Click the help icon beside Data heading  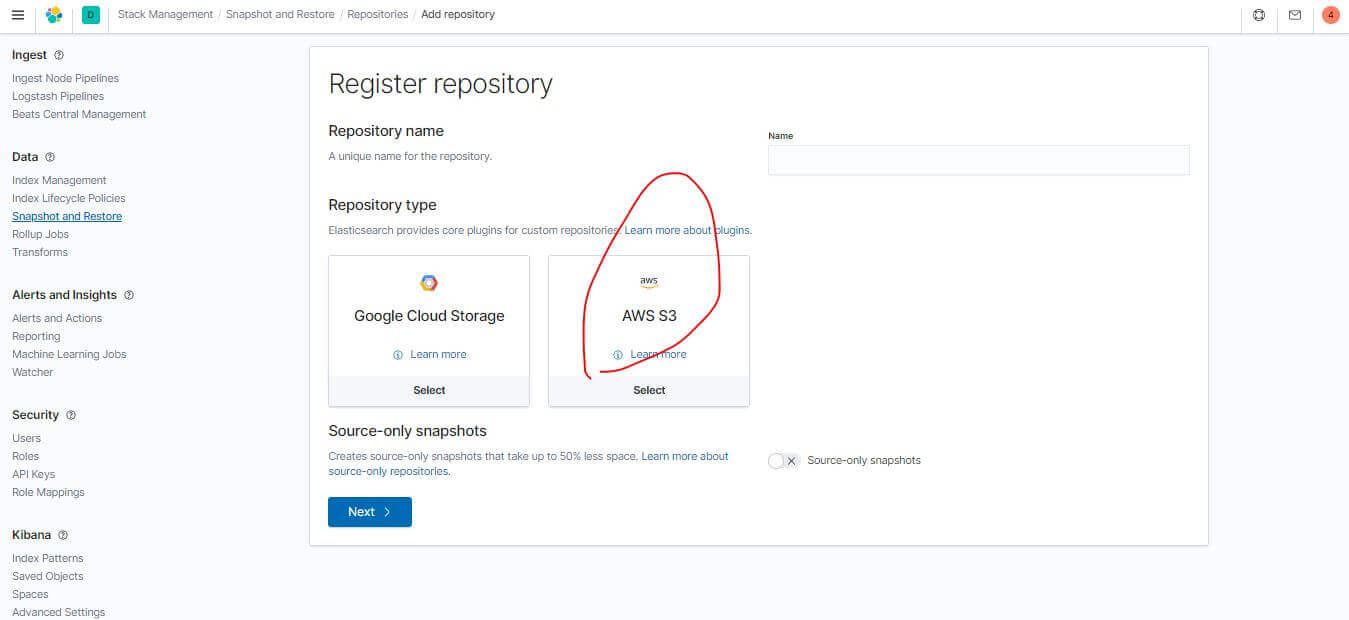click(x=49, y=157)
